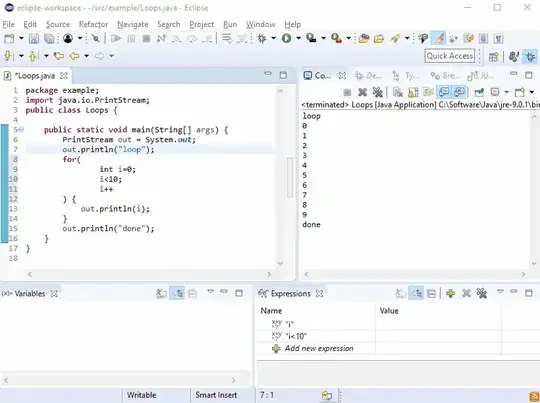
Task: Switch to the Debug perspective icon
Action: pyautogui.click(x=530, y=56)
